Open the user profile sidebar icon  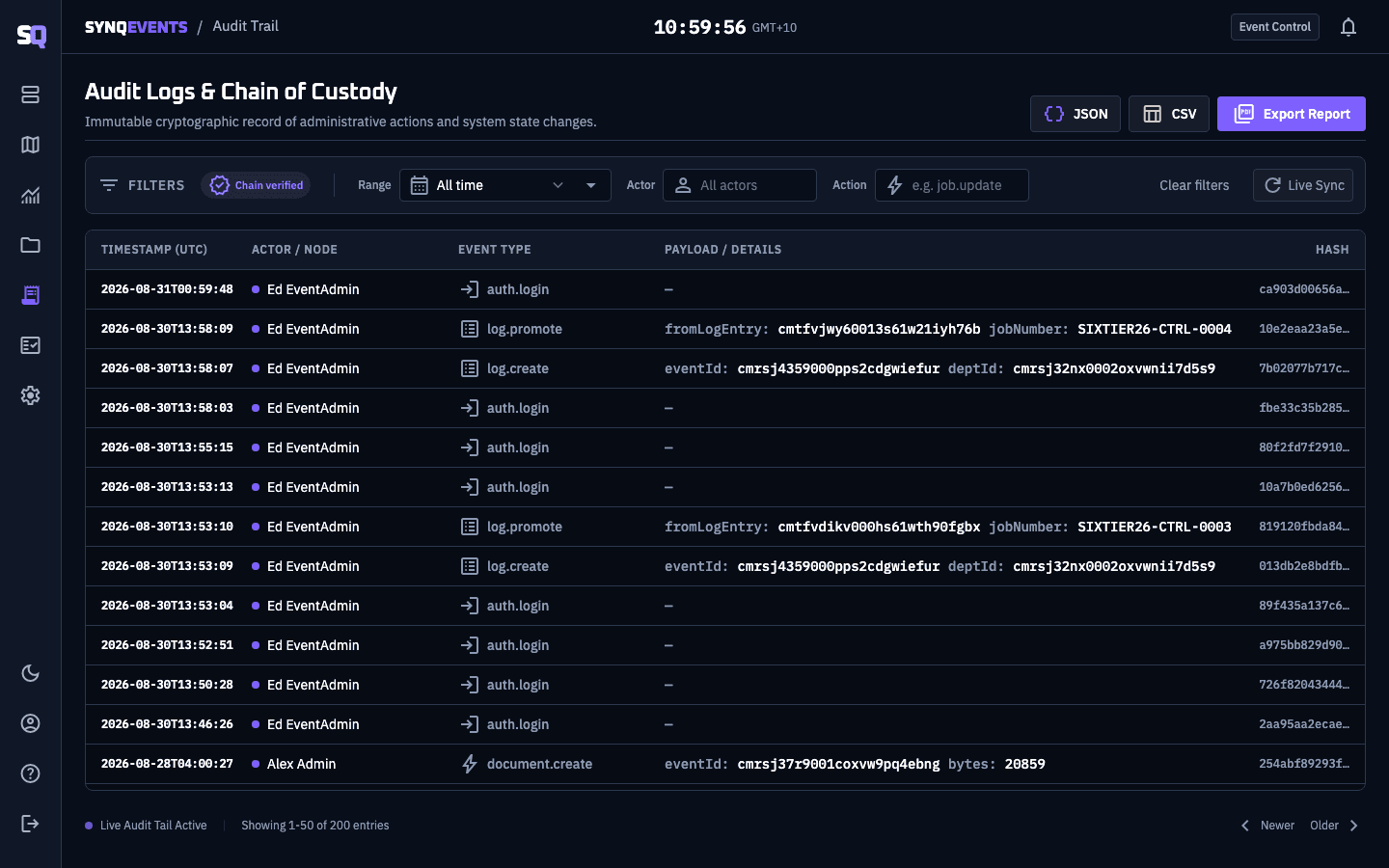click(30, 723)
